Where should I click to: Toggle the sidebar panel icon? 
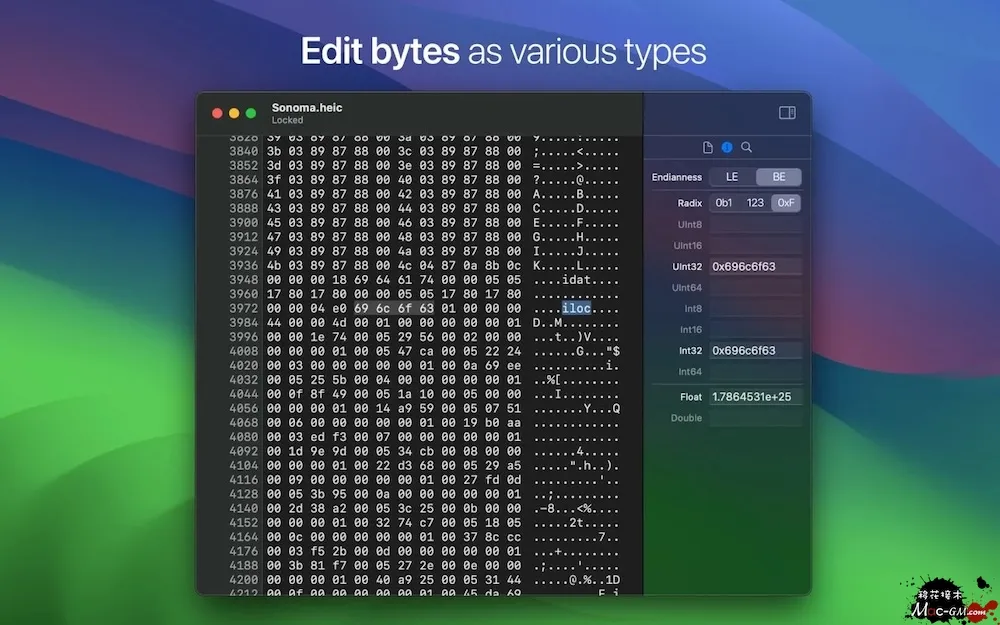coord(787,113)
